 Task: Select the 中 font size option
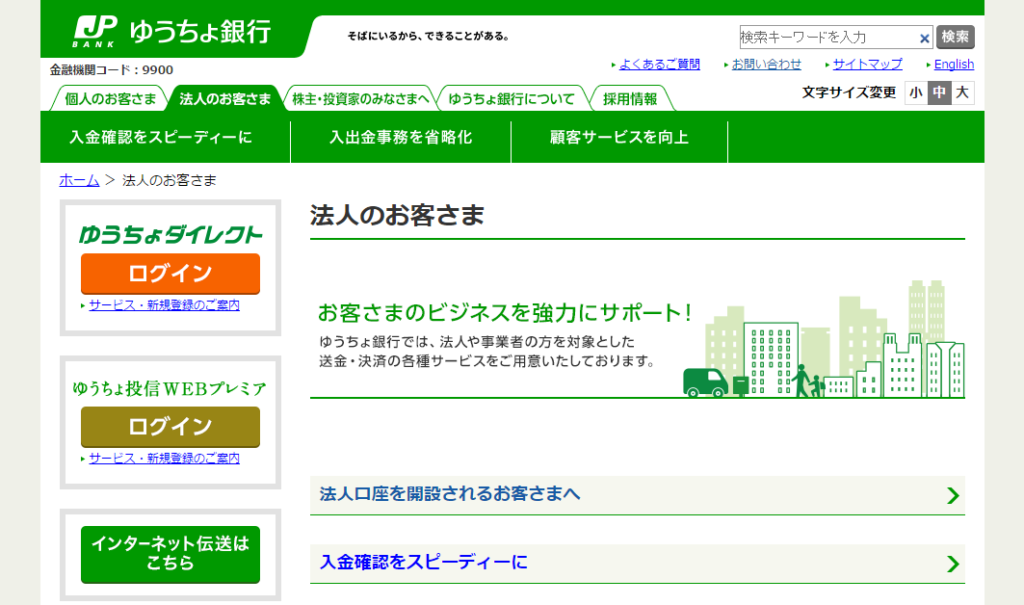[x=939, y=91]
